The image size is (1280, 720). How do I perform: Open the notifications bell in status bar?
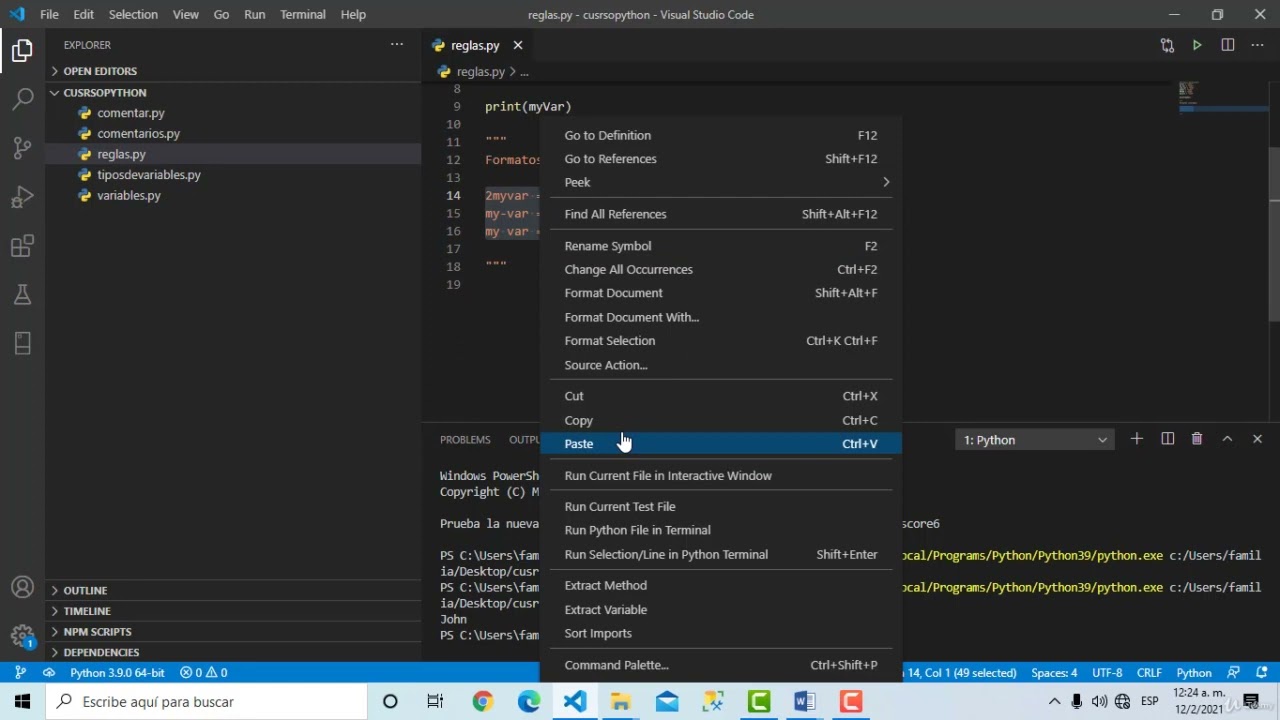point(1260,673)
